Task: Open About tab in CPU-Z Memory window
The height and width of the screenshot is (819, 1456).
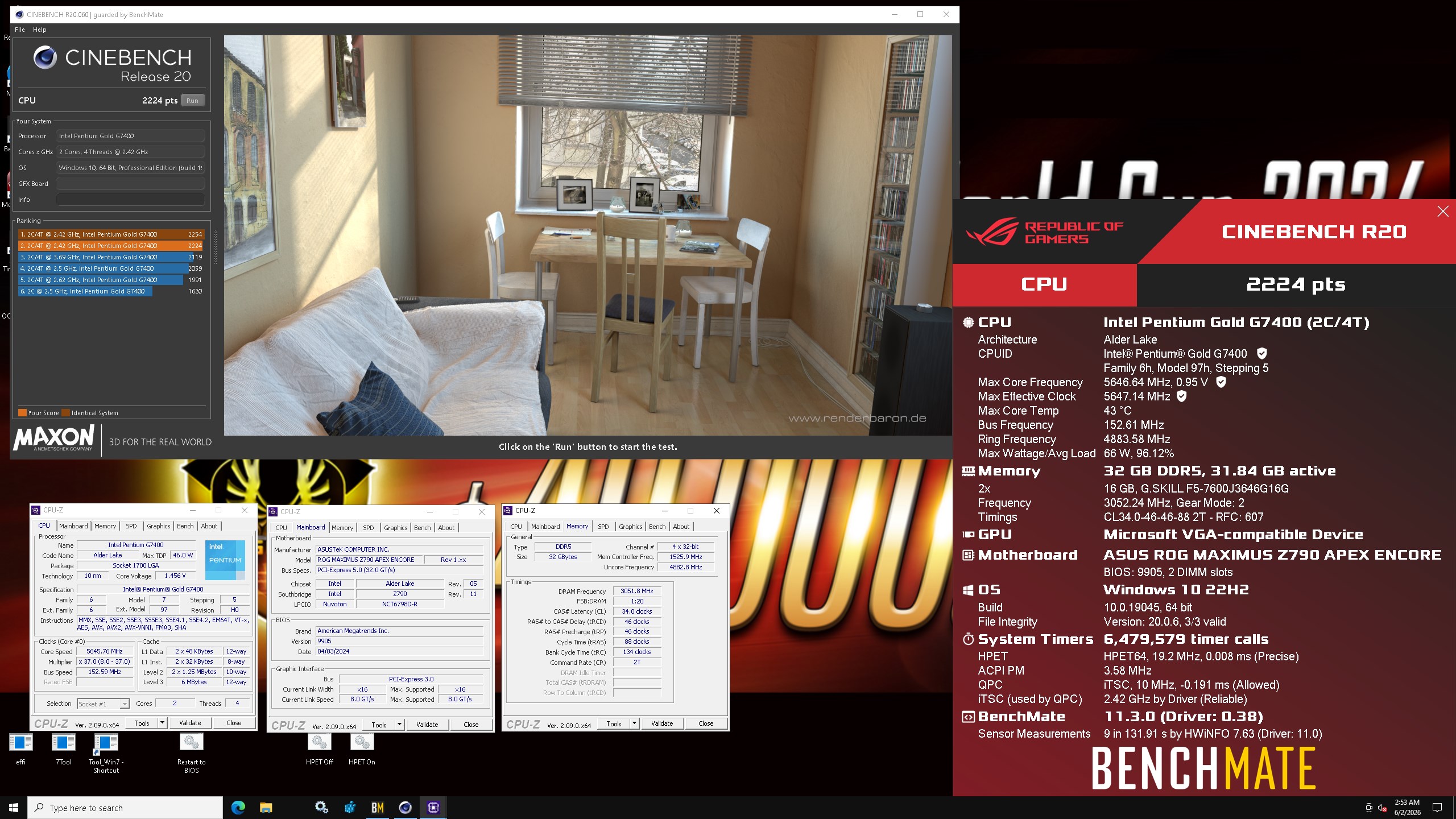Action: pos(681,527)
